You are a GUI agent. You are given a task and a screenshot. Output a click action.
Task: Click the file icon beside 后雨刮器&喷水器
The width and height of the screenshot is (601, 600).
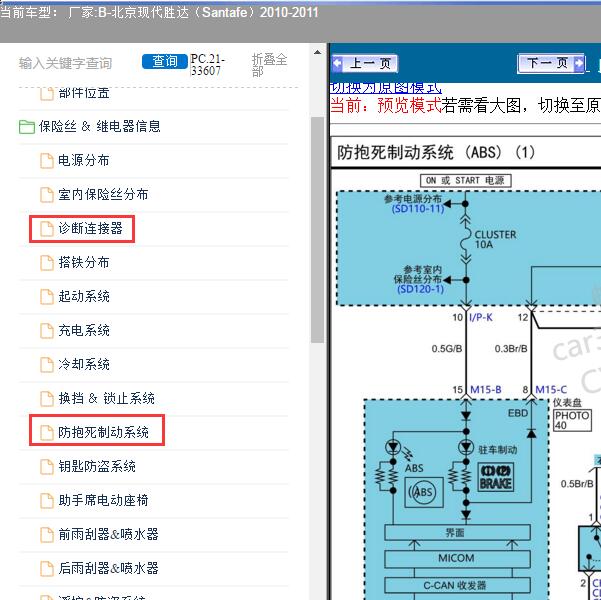[47, 569]
